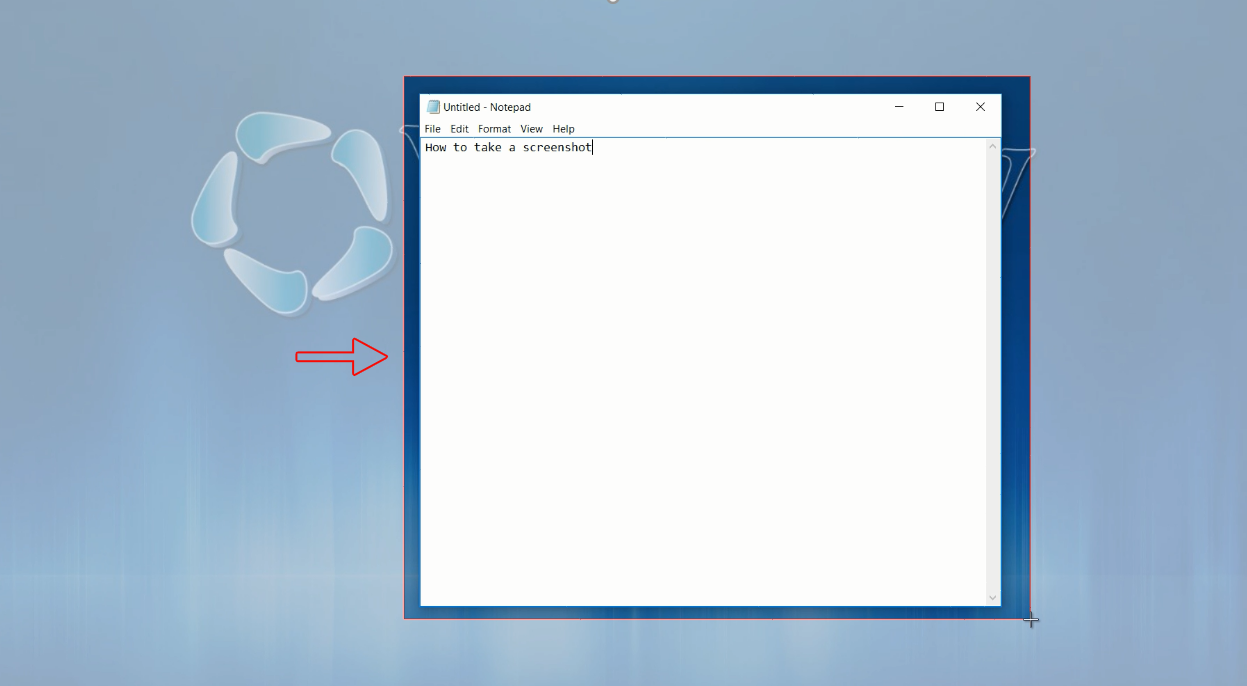1247x686 pixels.
Task: Open the Help menu
Action: (563, 129)
